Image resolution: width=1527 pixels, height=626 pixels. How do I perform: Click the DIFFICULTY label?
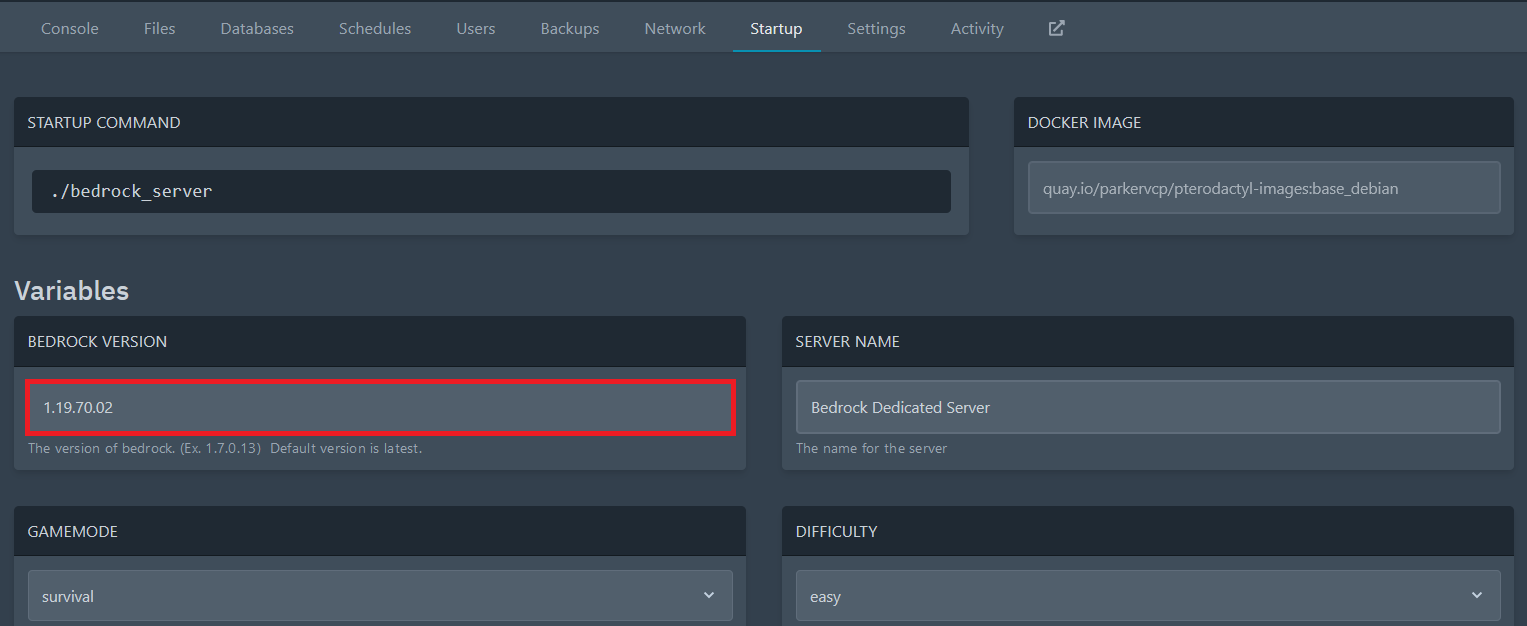[x=836, y=532]
